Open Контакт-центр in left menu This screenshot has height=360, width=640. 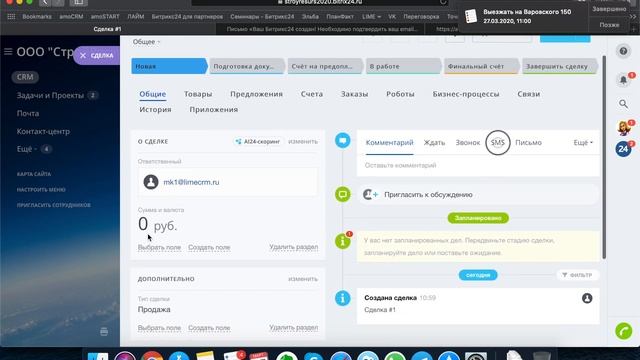43,131
